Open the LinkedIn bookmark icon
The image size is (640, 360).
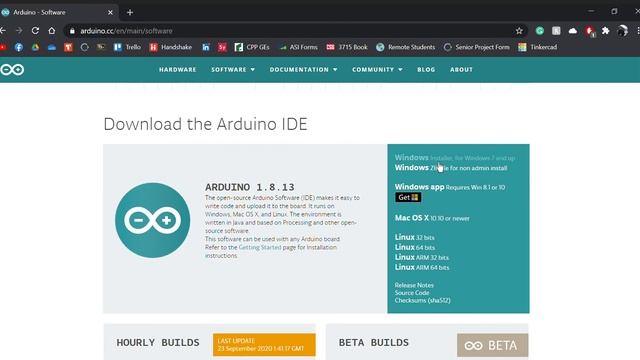(206, 47)
